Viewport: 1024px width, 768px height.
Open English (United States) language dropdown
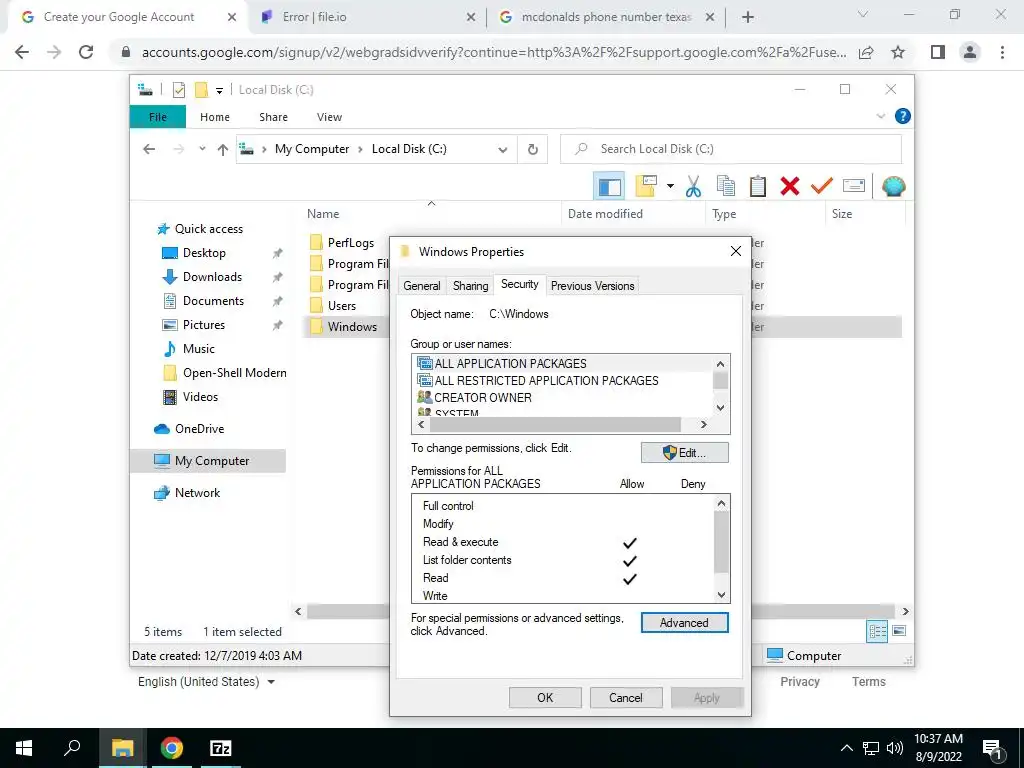(206, 682)
